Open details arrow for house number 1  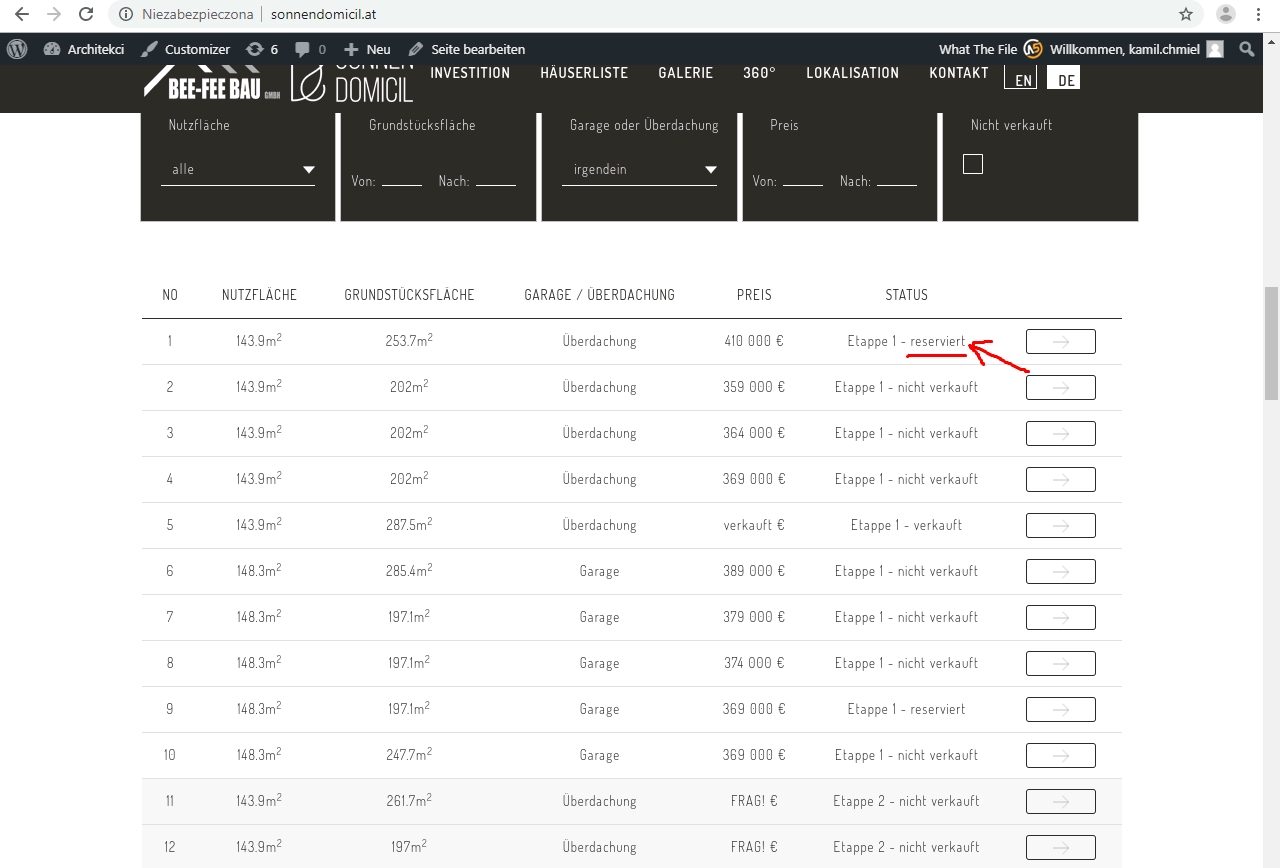pyautogui.click(x=1060, y=341)
